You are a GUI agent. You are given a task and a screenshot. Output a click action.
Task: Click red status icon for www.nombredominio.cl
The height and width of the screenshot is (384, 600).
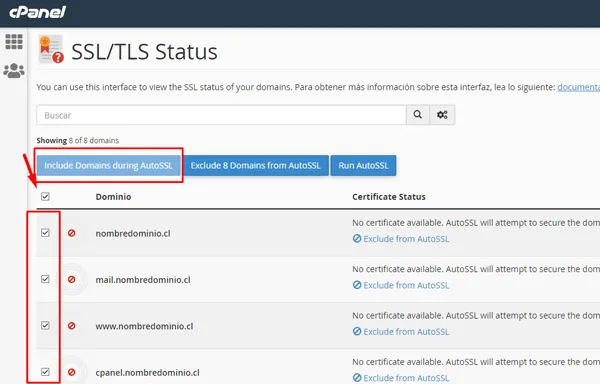pyautogui.click(x=72, y=326)
